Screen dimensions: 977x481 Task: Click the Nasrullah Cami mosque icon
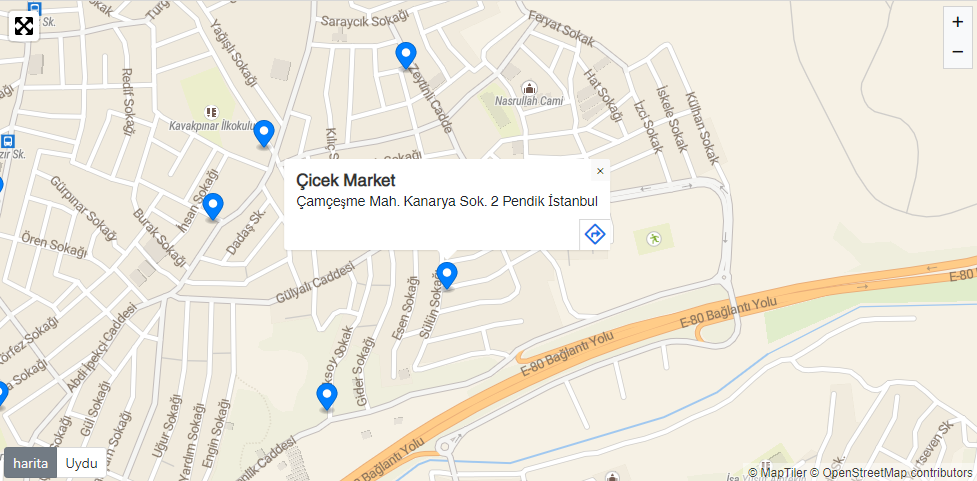pyautogui.click(x=529, y=88)
